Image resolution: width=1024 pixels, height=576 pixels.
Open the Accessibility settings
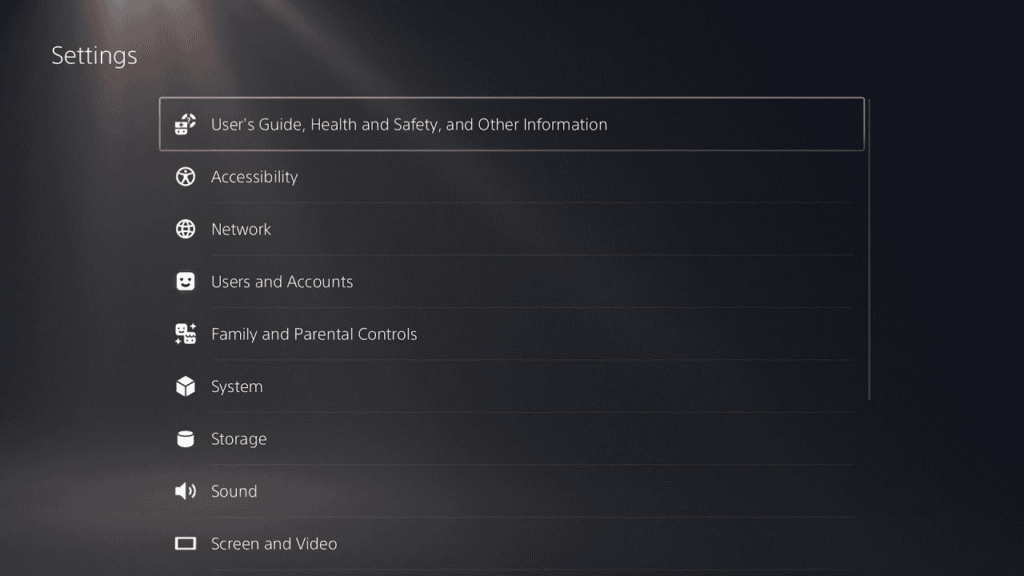click(254, 177)
